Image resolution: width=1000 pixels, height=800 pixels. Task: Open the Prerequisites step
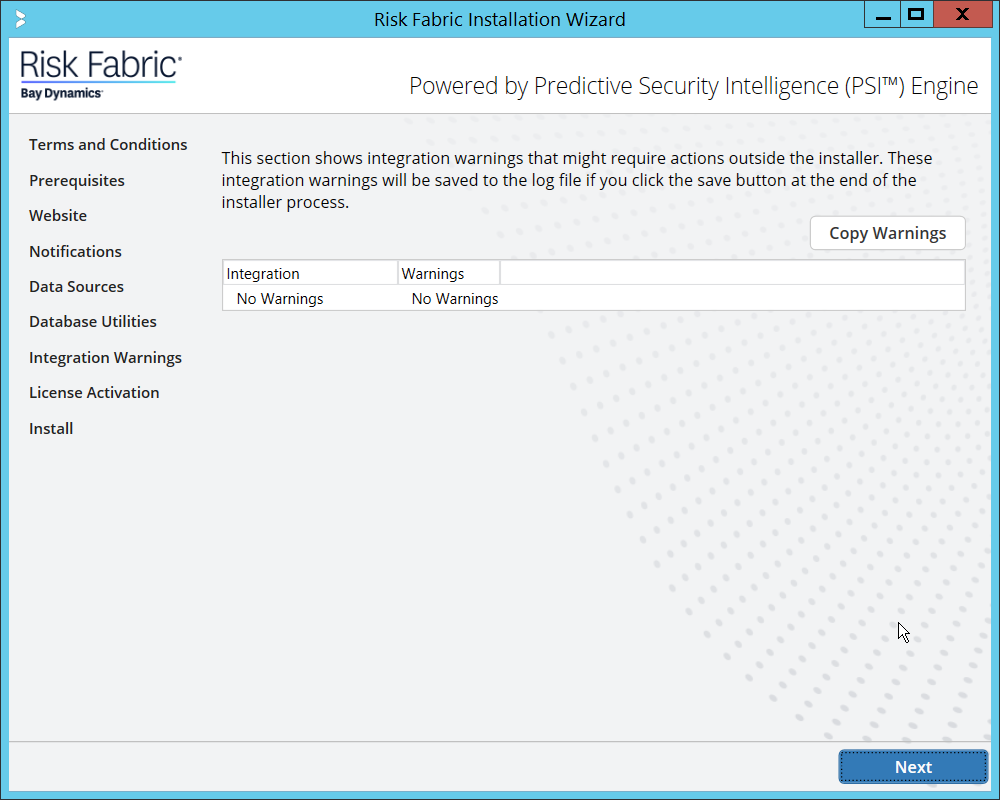tap(77, 181)
